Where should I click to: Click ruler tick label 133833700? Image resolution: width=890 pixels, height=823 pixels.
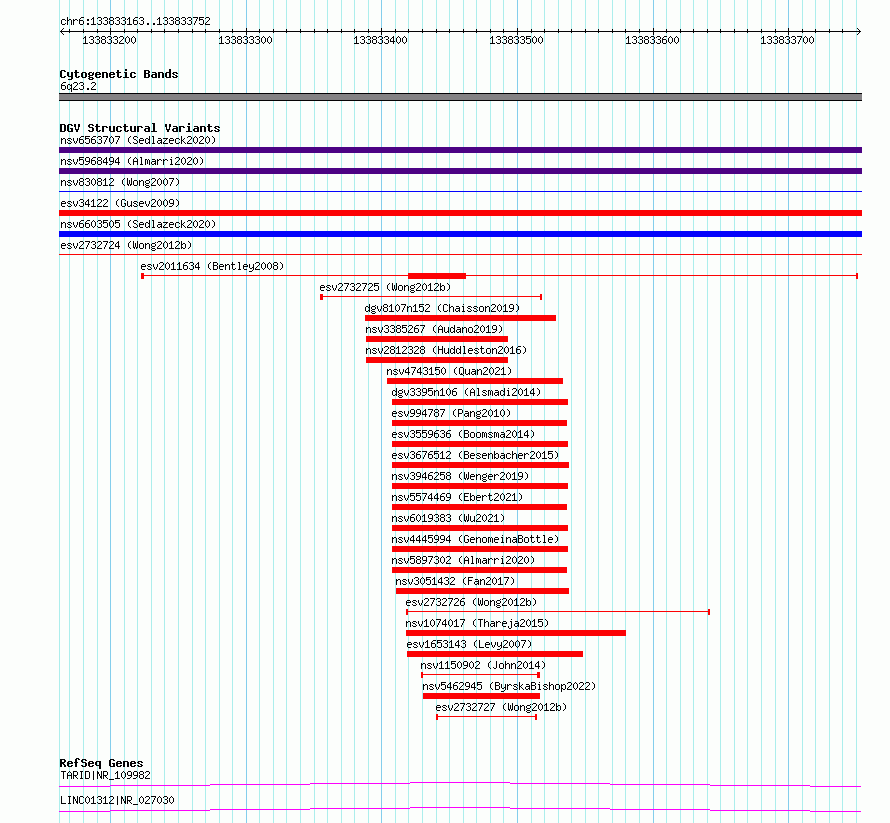pyautogui.click(x=787, y=40)
